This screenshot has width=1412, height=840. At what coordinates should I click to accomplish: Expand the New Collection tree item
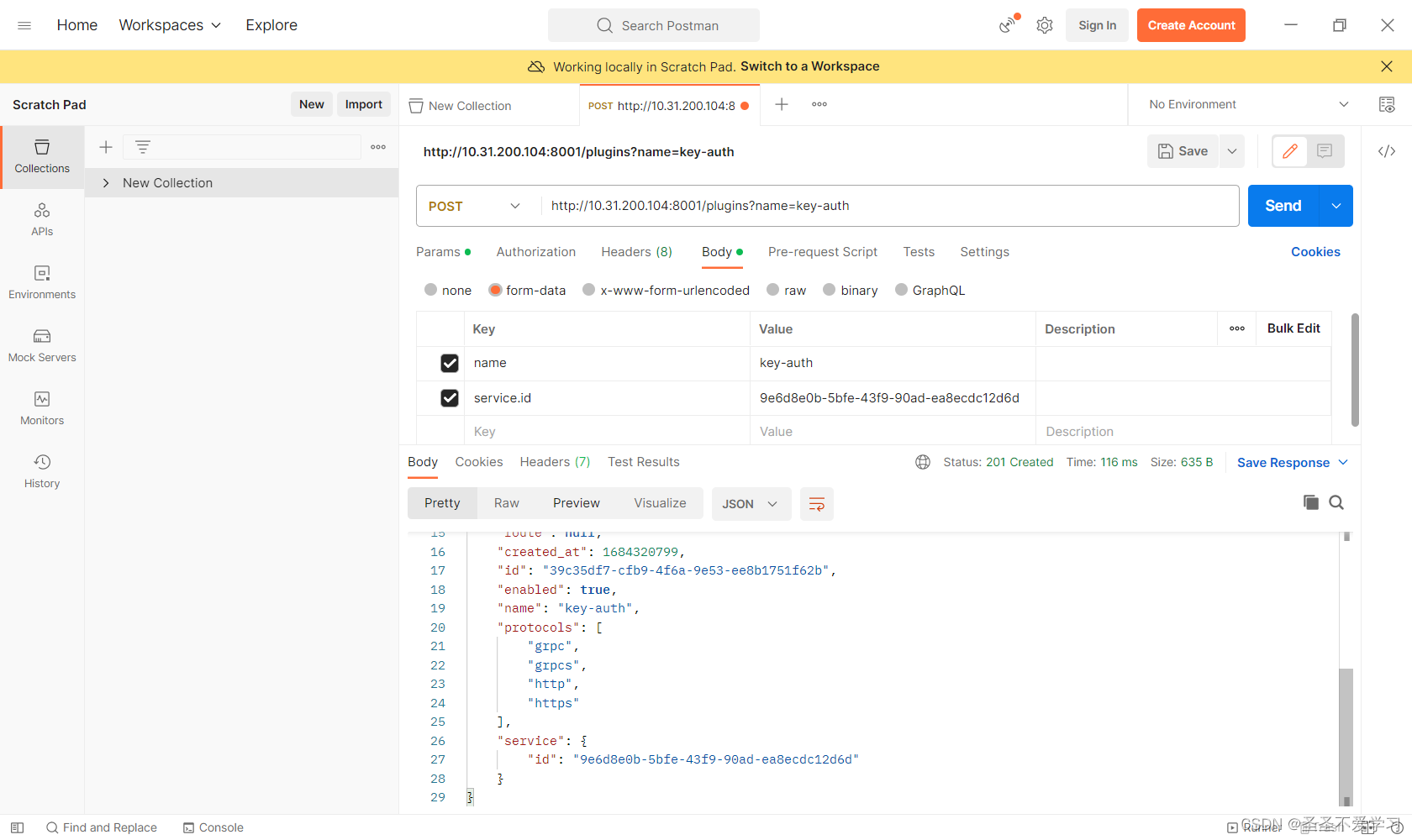pyautogui.click(x=106, y=183)
